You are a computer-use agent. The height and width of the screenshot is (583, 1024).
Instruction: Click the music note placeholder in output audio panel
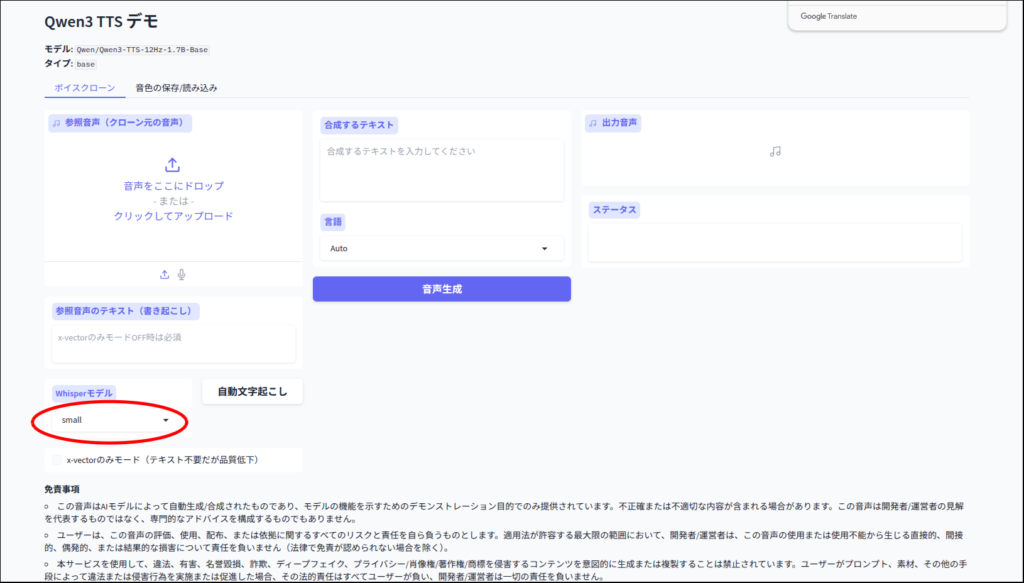tap(775, 151)
